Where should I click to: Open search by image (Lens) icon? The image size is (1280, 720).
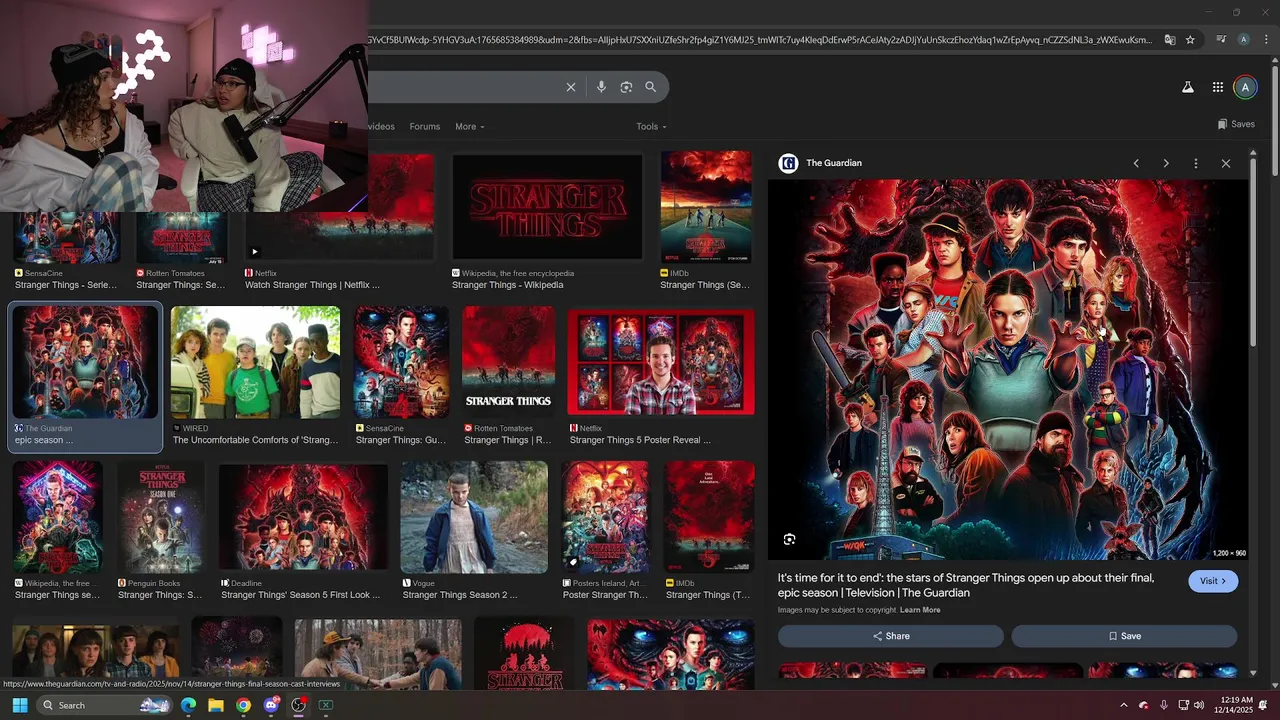(x=626, y=87)
